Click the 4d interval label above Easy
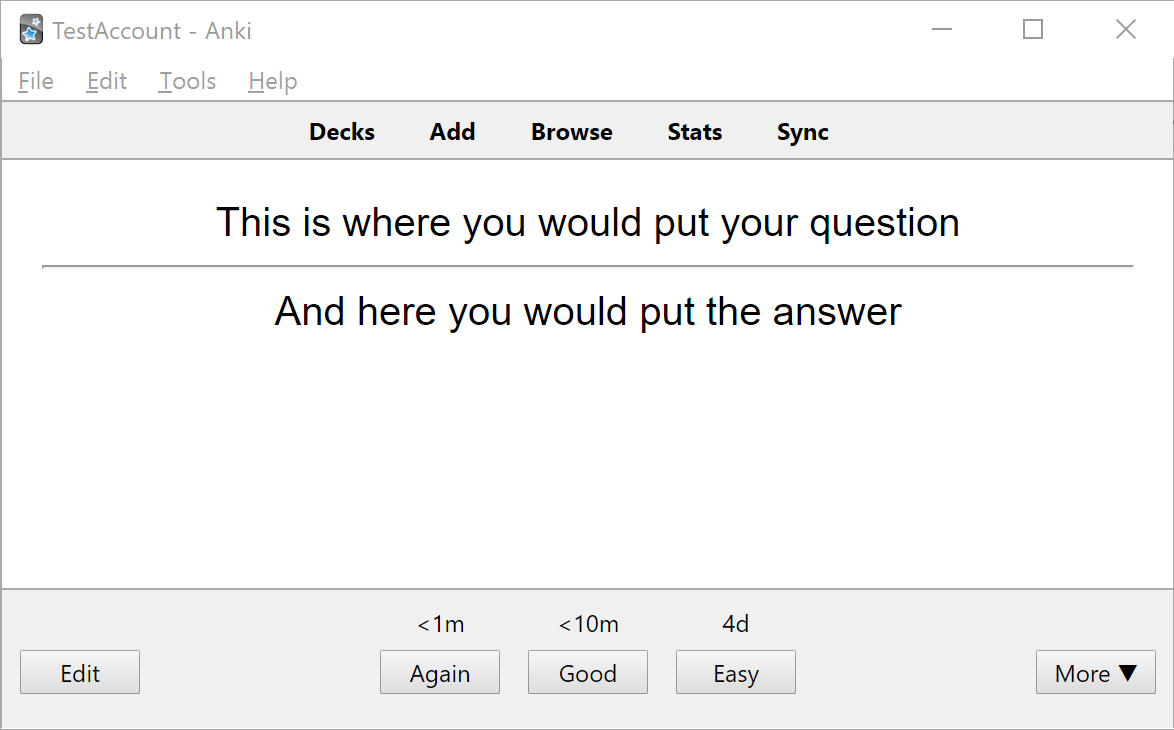1174x730 pixels. [735, 623]
